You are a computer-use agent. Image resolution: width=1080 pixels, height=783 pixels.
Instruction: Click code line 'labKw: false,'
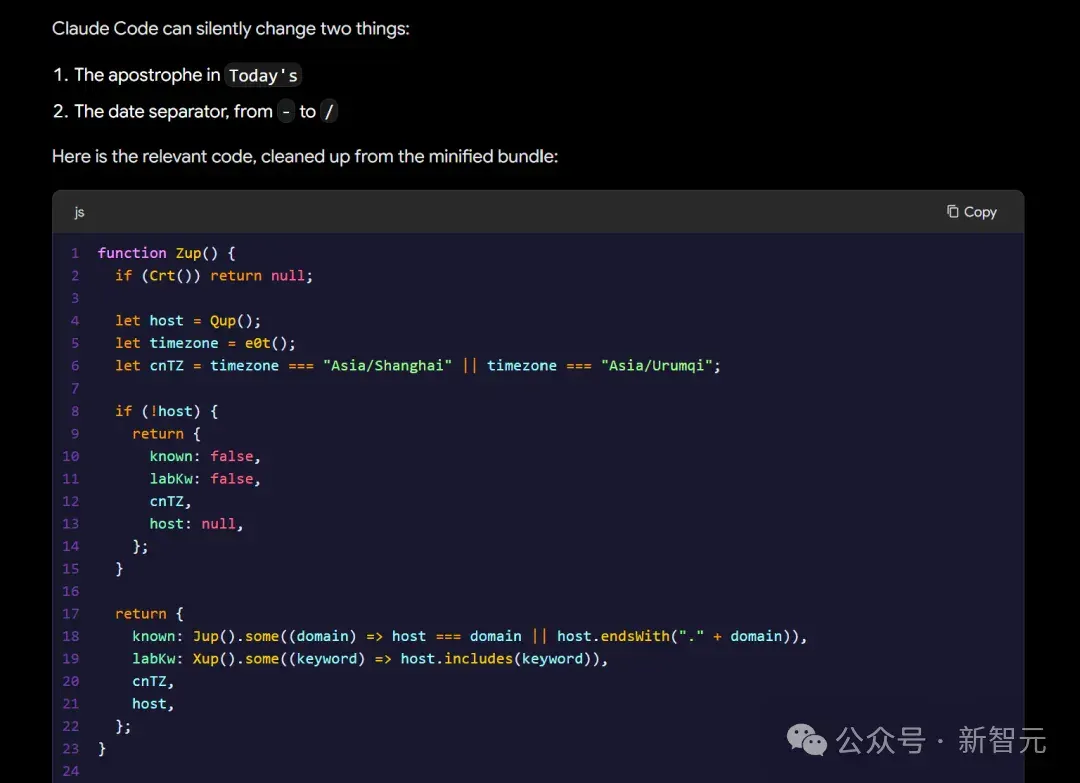pyautogui.click(x=205, y=479)
